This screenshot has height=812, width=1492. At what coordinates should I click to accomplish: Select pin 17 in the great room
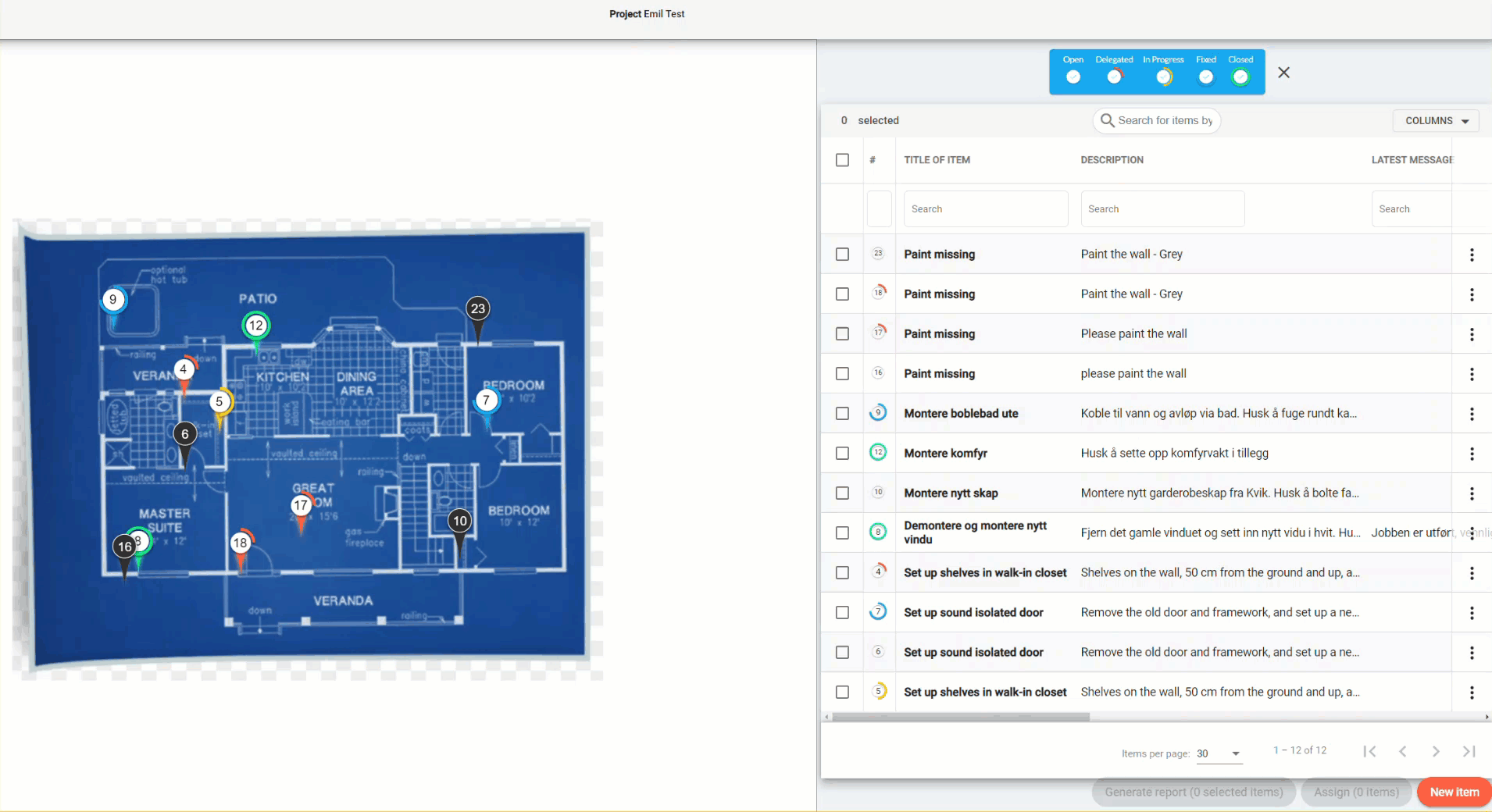[301, 506]
